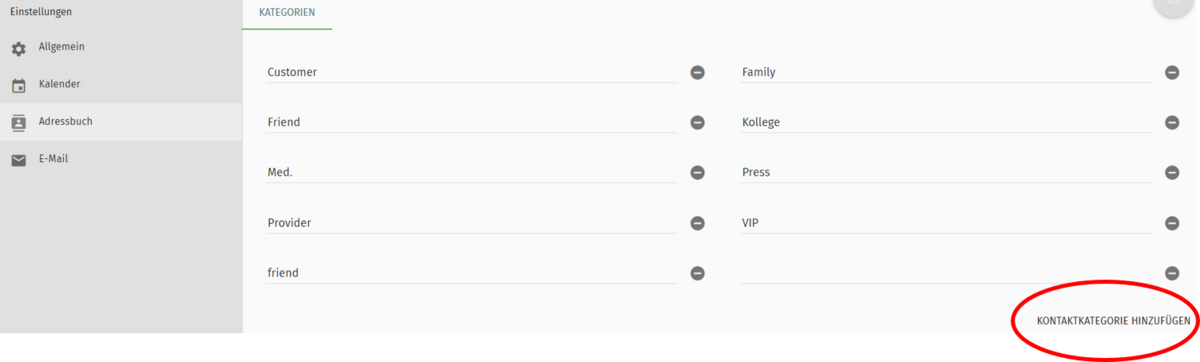The height and width of the screenshot is (362, 1200).
Task: Click the Customer category text field
Action: pos(472,72)
